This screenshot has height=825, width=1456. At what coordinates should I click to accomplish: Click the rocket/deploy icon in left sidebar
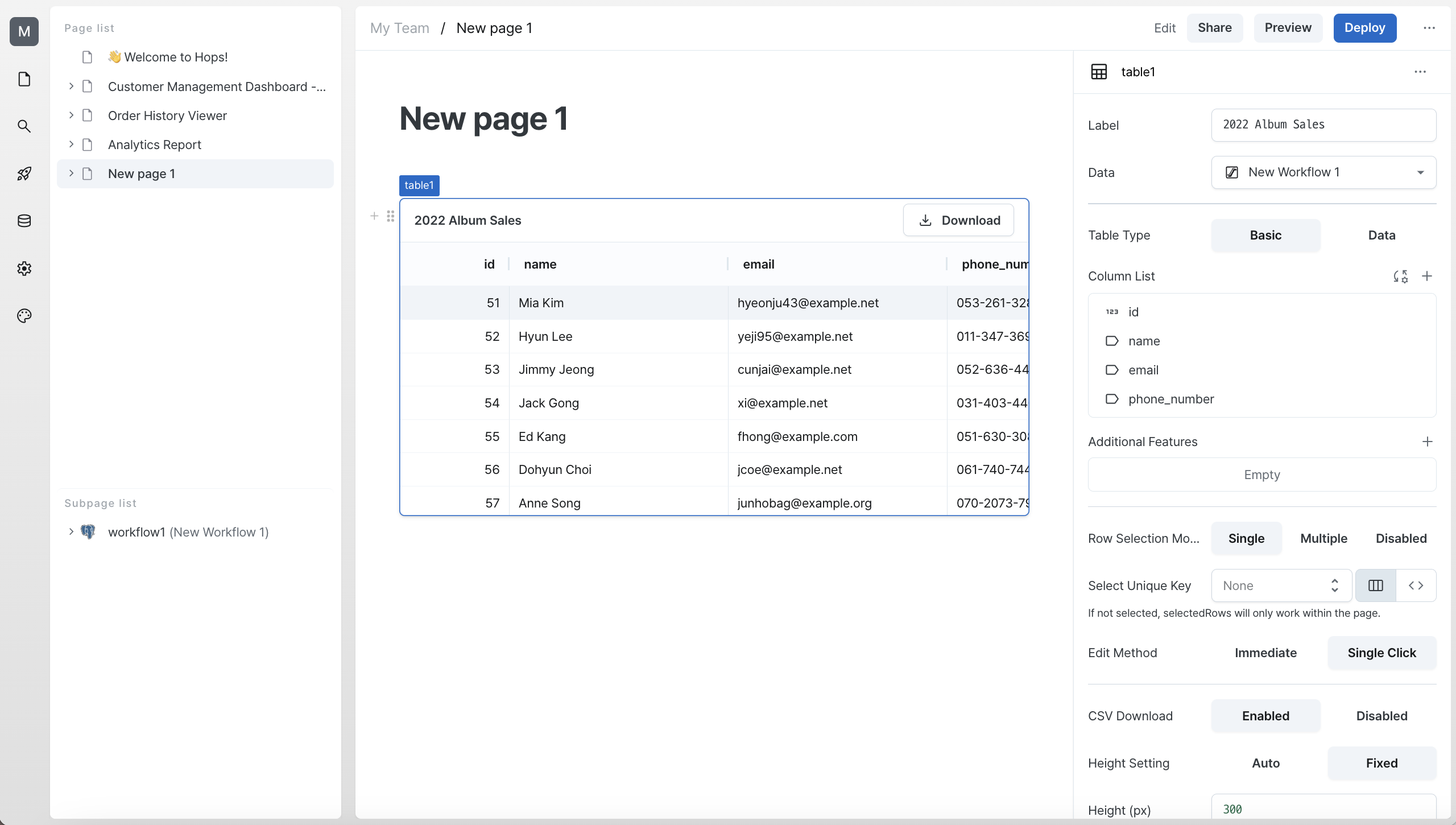(x=25, y=173)
